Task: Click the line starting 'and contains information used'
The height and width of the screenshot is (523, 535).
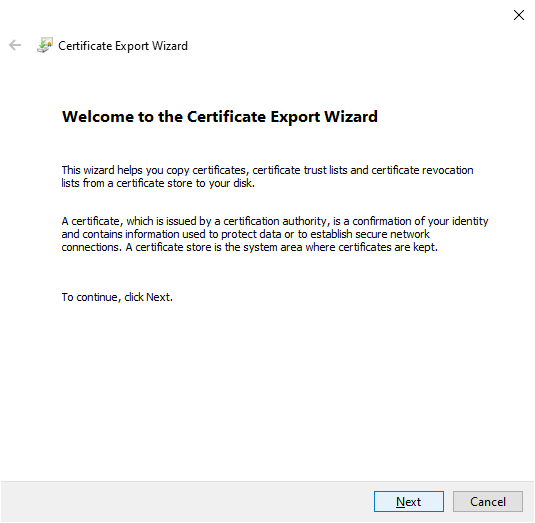Action: [246, 234]
